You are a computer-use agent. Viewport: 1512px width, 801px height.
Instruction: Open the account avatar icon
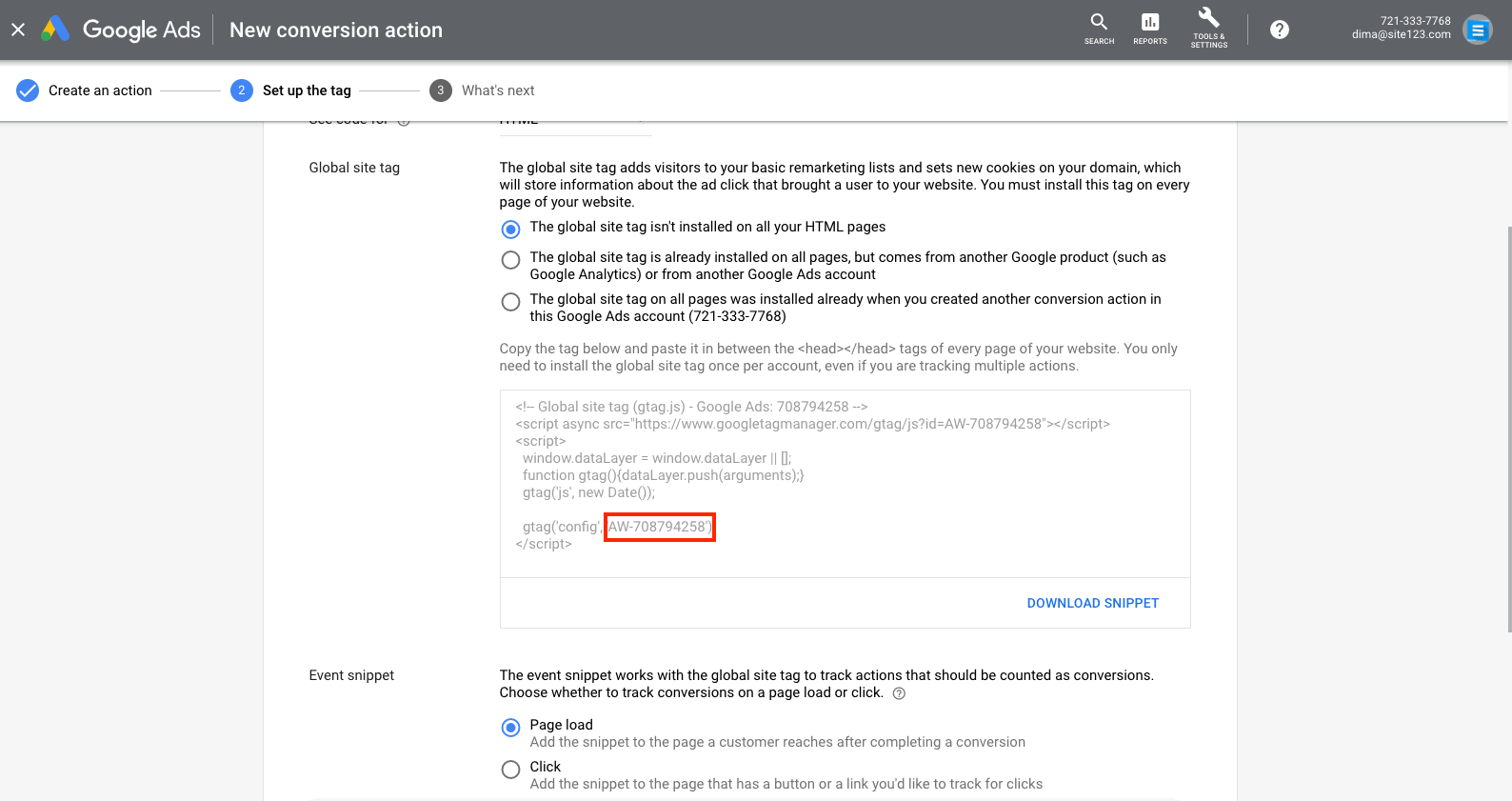coord(1477,30)
